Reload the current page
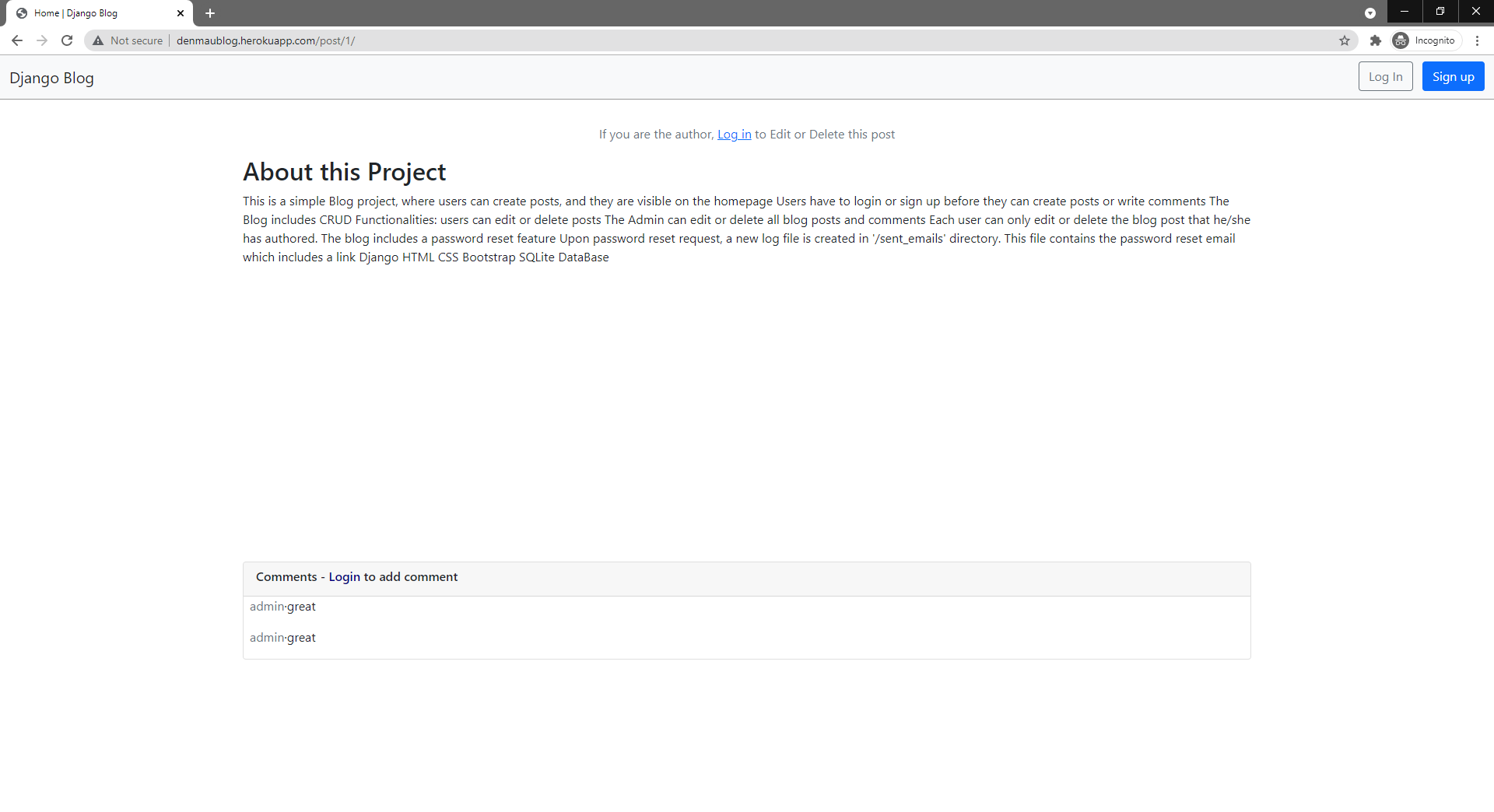1494x812 pixels. [67, 40]
